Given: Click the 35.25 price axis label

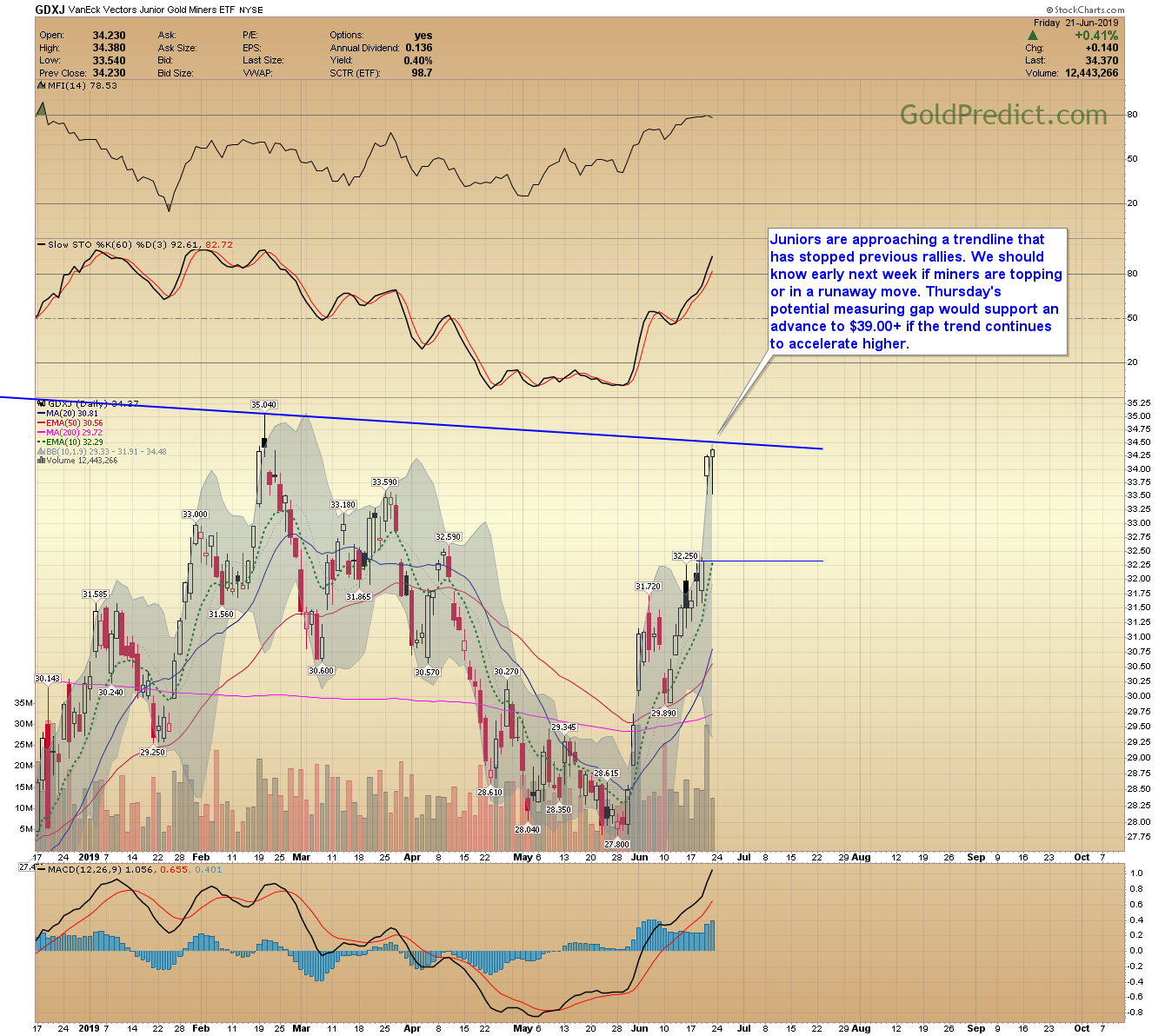Looking at the screenshot, I should (x=1138, y=403).
